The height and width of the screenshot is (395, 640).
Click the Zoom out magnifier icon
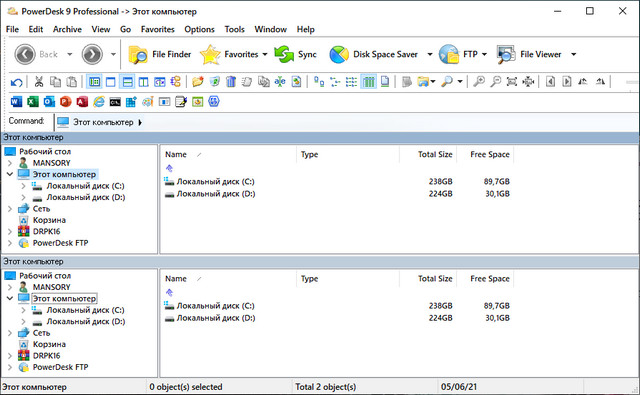coord(495,82)
